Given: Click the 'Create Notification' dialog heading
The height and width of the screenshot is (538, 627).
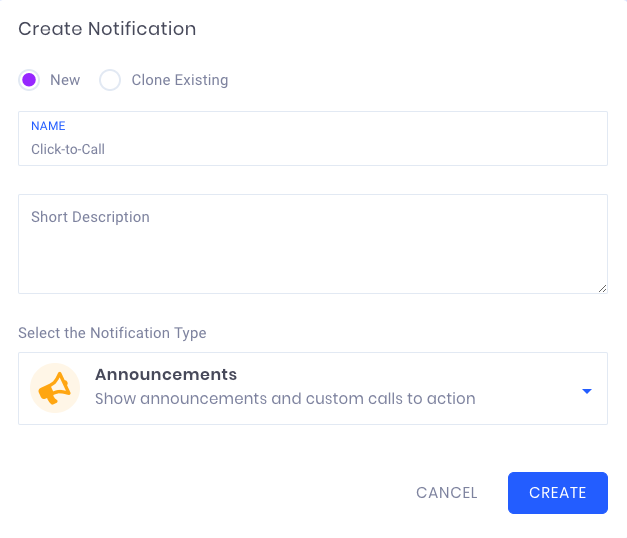Looking at the screenshot, I should (107, 29).
